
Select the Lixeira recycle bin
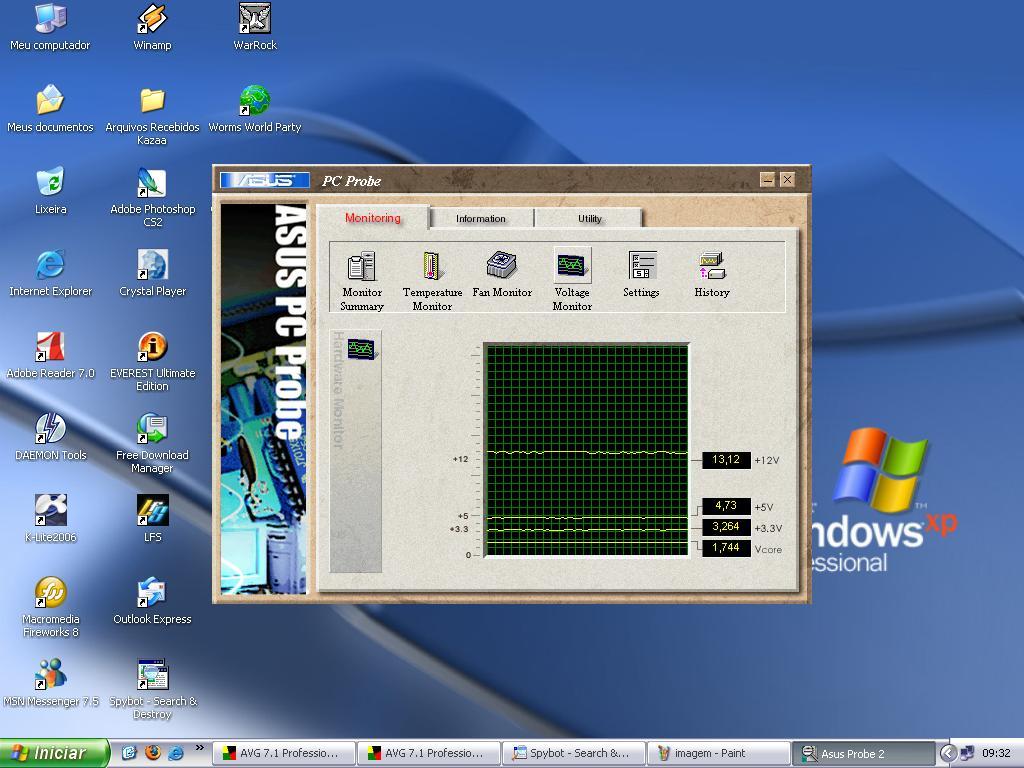coord(50,191)
